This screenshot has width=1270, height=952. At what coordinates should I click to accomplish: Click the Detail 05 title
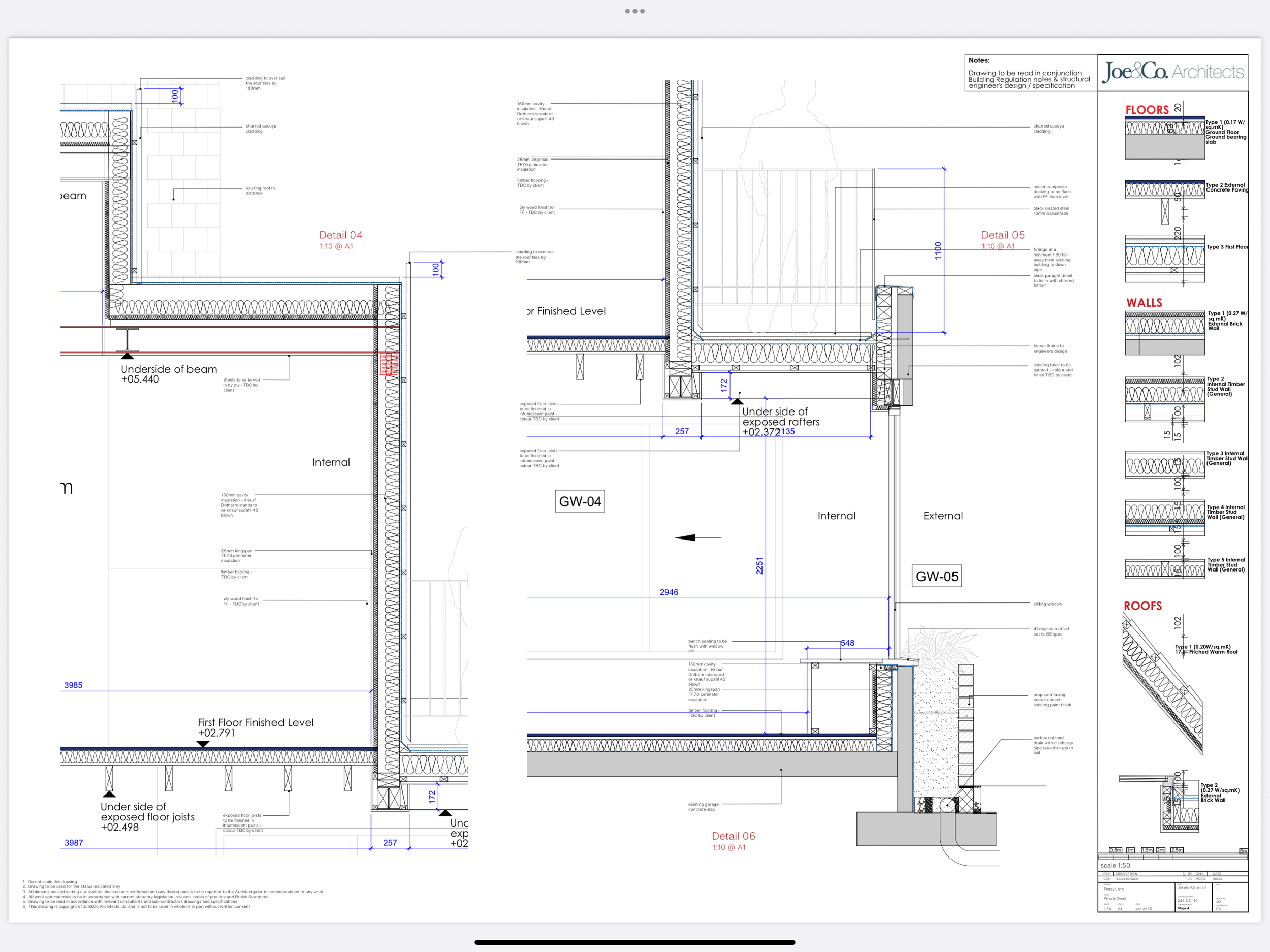(x=1002, y=235)
